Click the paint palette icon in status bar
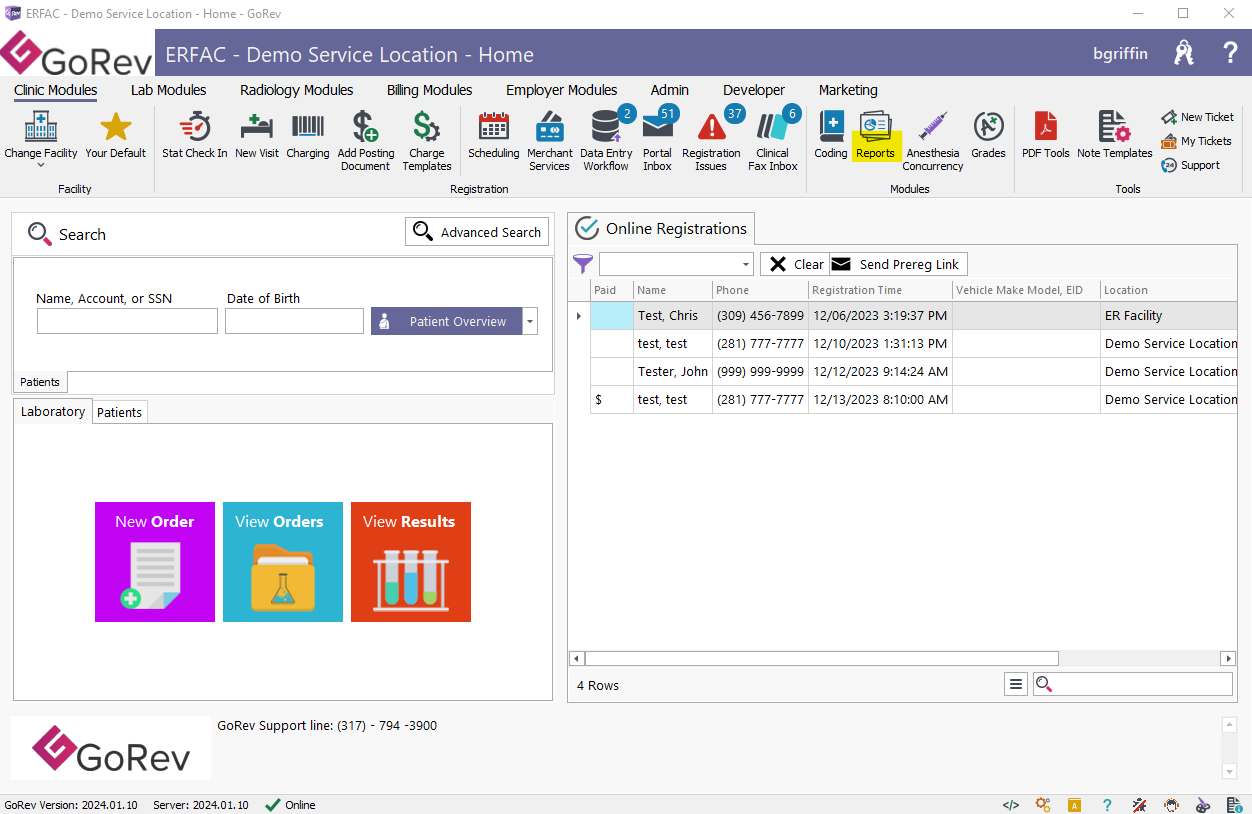 click(x=1203, y=805)
